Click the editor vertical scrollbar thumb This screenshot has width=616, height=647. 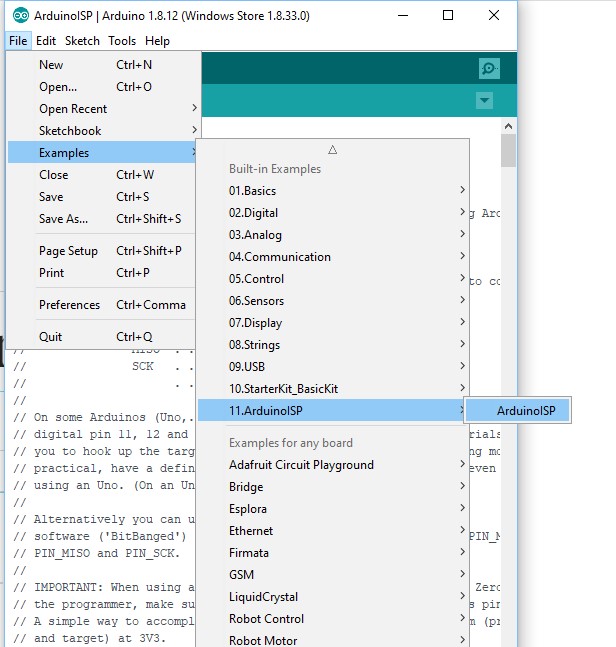click(x=508, y=150)
